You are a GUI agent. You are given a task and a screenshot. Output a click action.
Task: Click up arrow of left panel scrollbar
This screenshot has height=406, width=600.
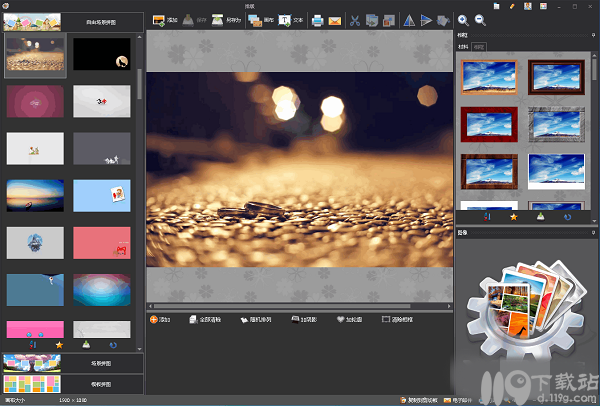(x=139, y=37)
